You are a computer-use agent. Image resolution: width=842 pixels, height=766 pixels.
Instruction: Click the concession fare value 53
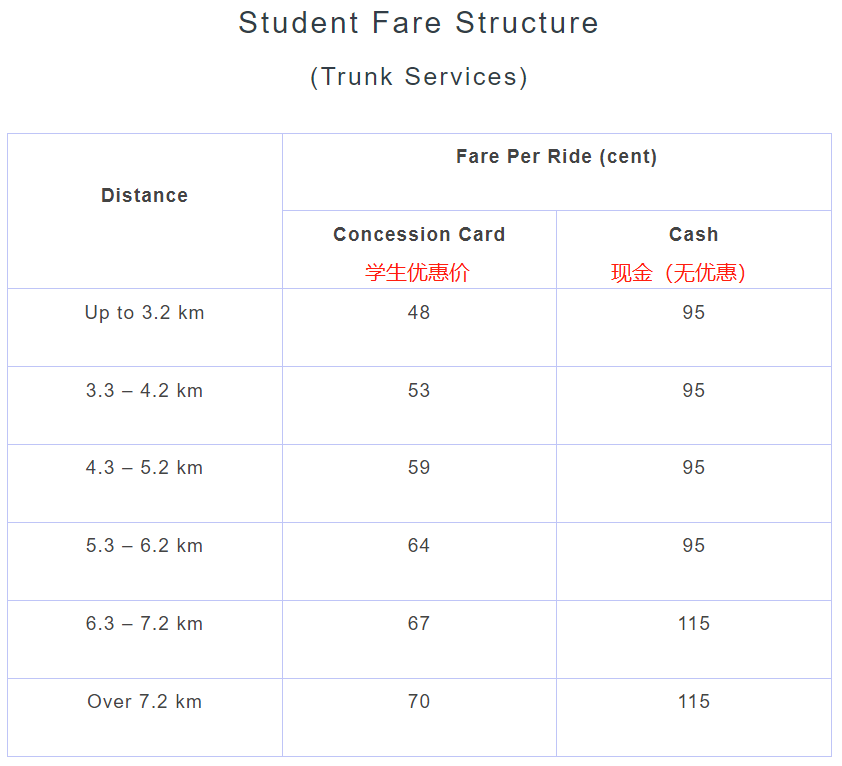pos(419,391)
